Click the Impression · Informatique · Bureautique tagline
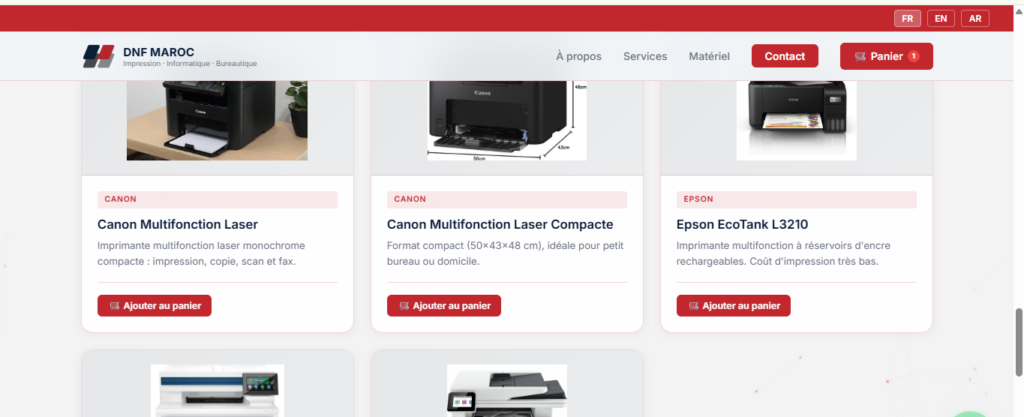This screenshot has height=417, width=1024. (190, 64)
